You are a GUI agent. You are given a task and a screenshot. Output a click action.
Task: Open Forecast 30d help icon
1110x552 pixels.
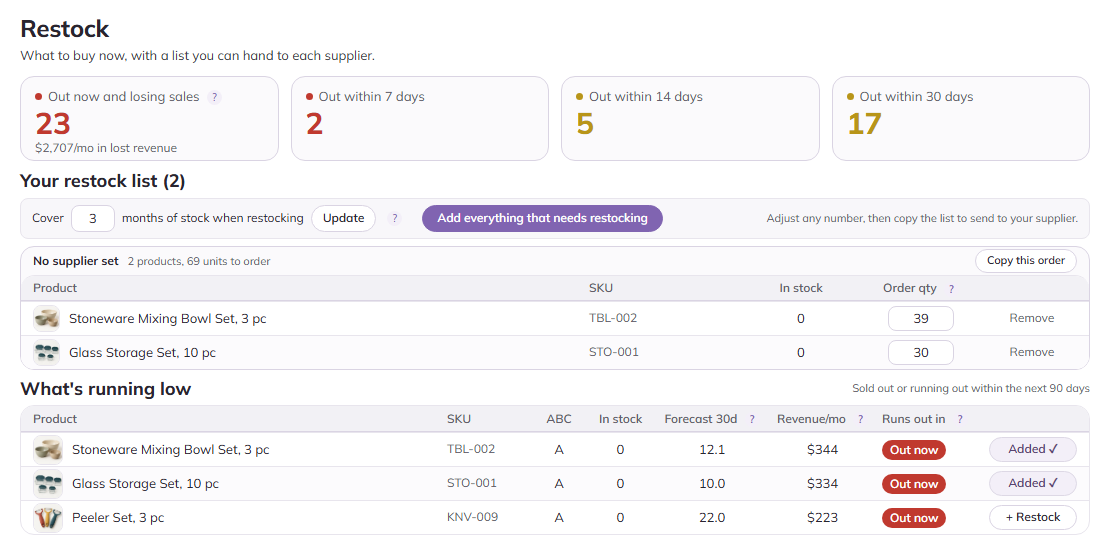tap(752, 419)
